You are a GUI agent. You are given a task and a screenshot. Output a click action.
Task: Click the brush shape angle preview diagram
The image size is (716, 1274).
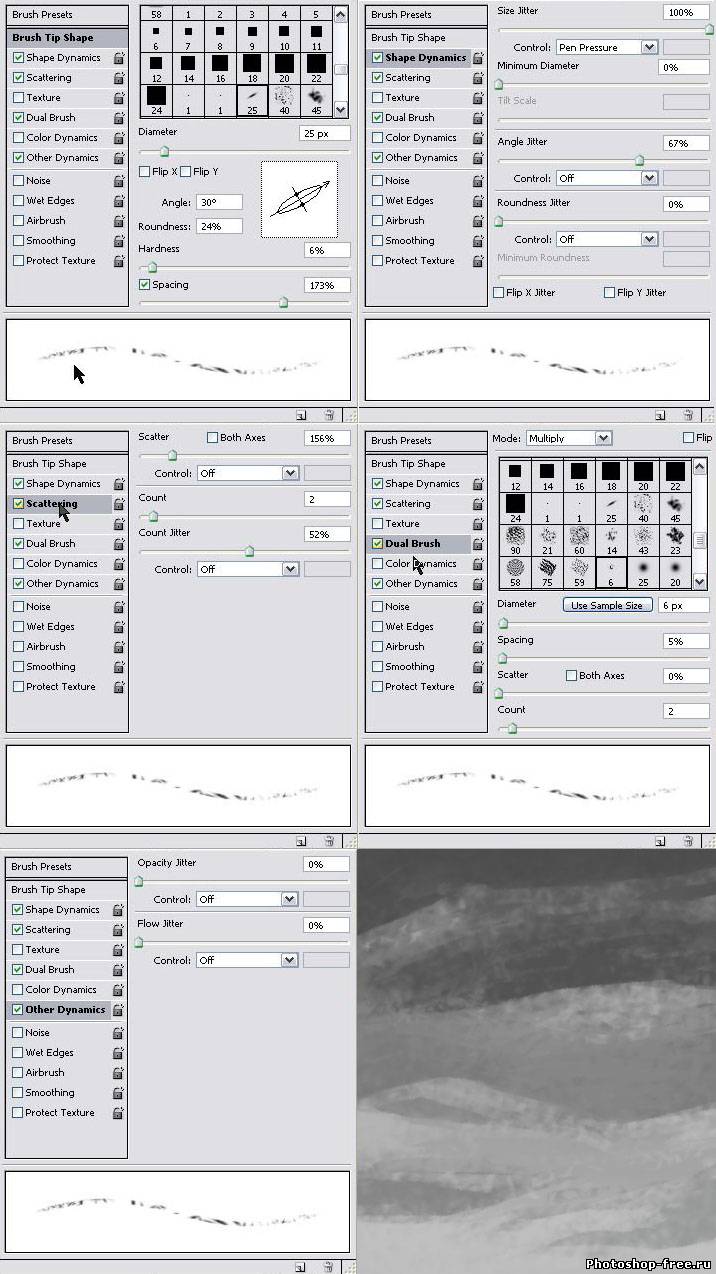click(x=299, y=199)
